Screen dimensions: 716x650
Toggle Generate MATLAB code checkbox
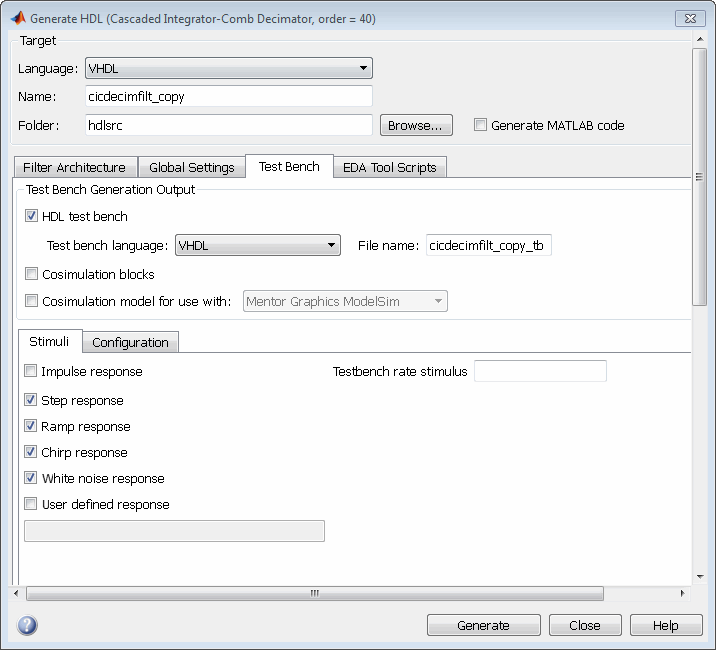pyautogui.click(x=480, y=125)
